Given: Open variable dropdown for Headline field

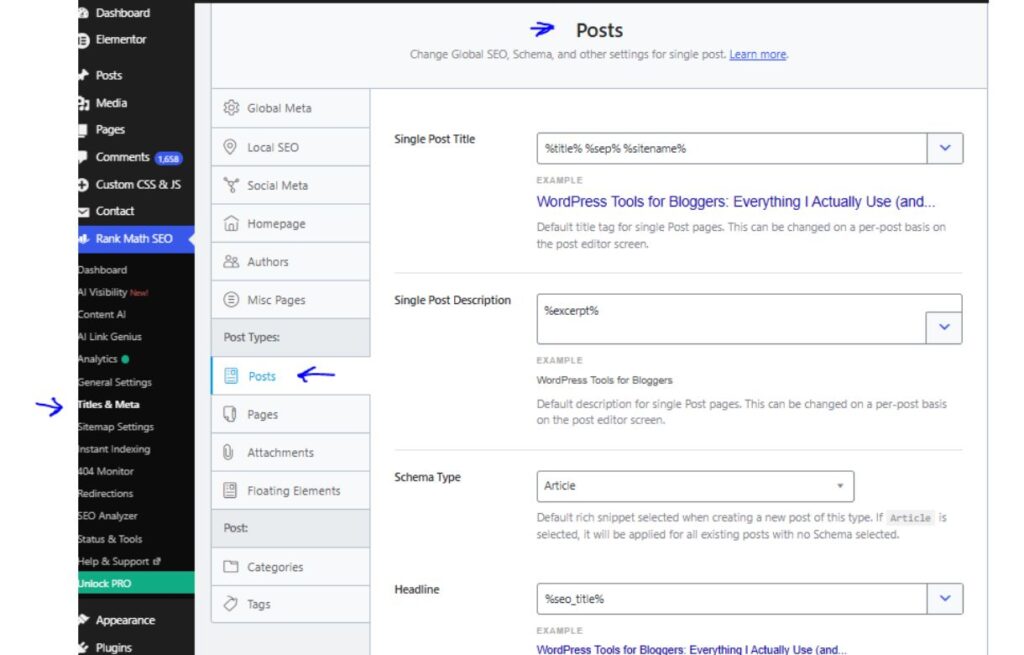Looking at the screenshot, I should click(x=944, y=598).
